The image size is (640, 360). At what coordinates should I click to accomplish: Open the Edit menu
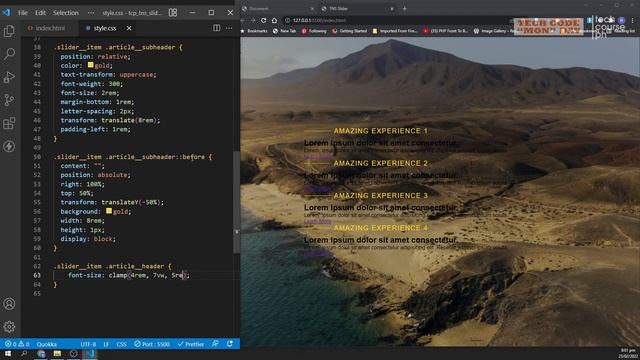tap(40, 13)
